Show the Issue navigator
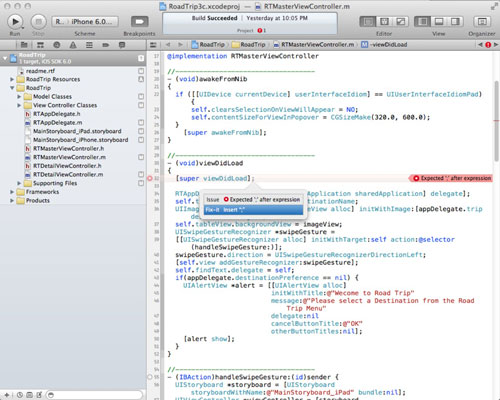This screenshot has width=500, height=400. click(x=73, y=45)
